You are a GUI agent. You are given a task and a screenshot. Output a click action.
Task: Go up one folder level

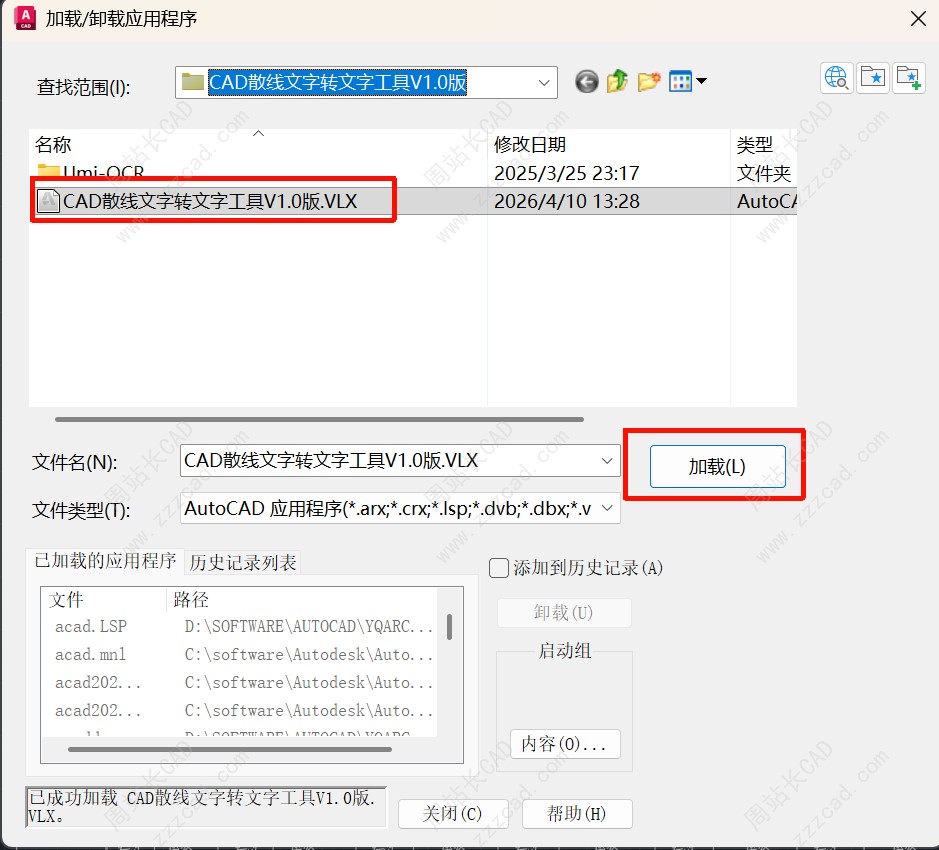coord(617,82)
